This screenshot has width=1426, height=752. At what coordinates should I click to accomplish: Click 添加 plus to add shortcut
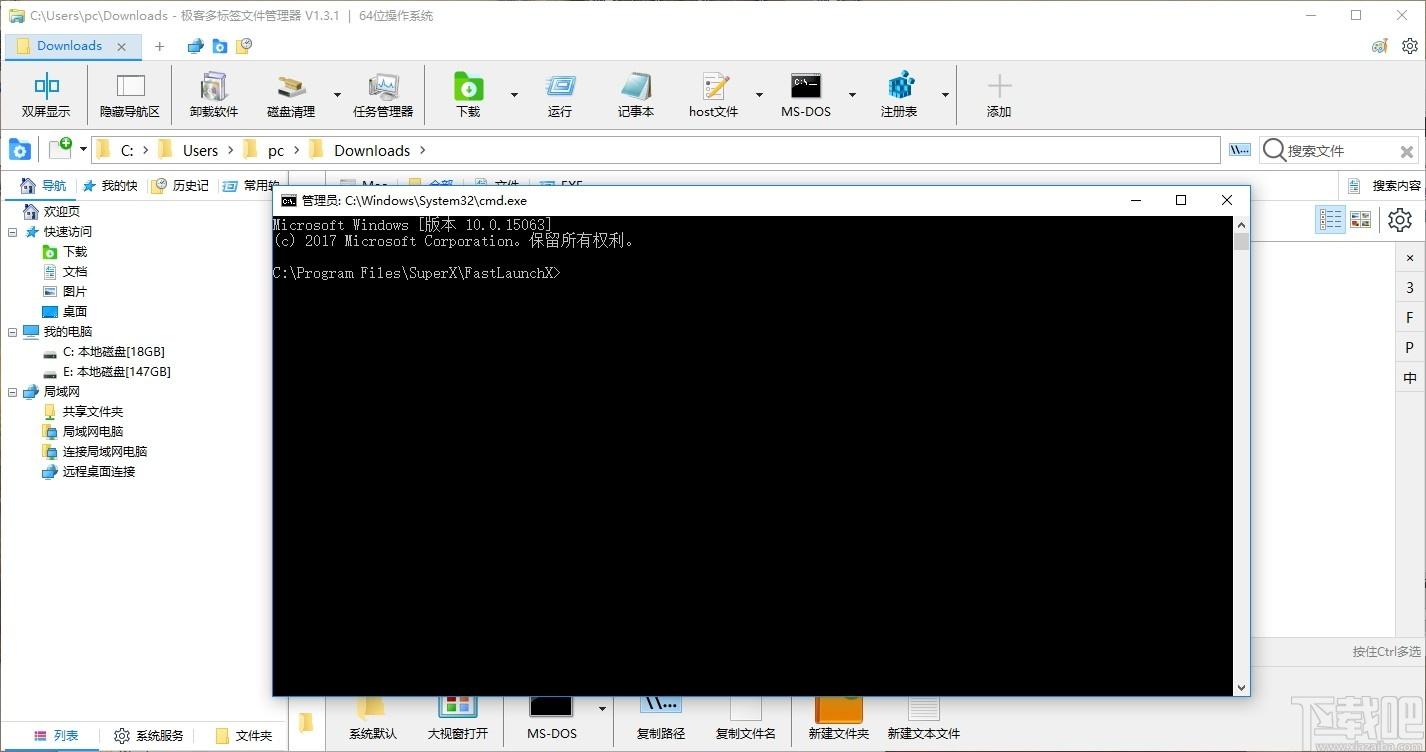click(999, 95)
